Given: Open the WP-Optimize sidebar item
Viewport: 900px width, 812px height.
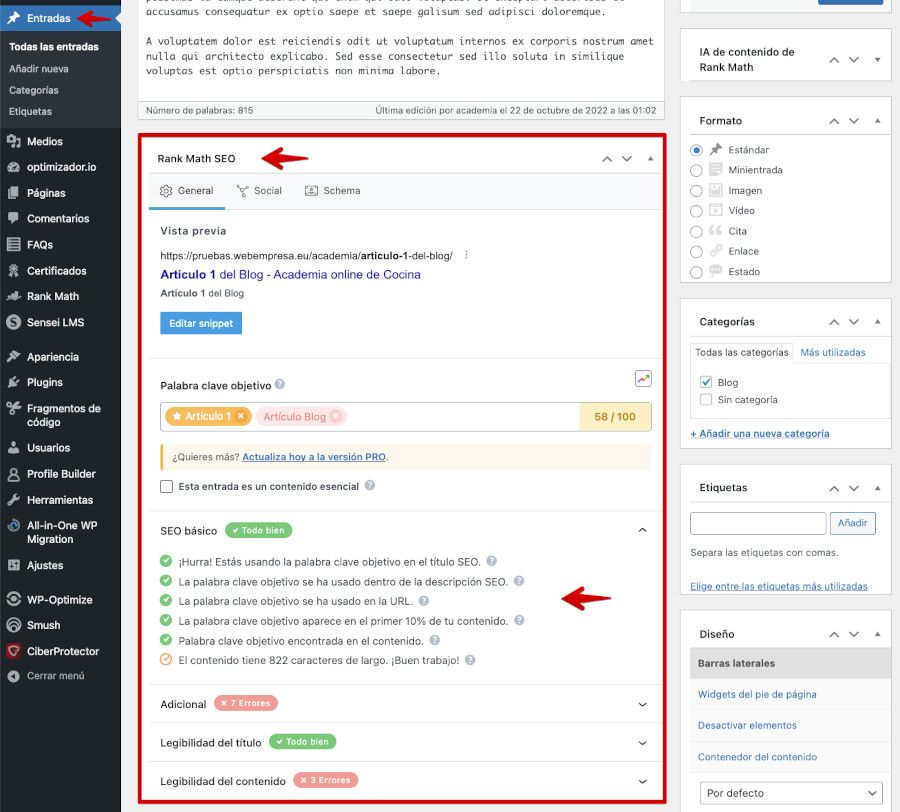Looking at the screenshot, I should [x=60, y=600].
